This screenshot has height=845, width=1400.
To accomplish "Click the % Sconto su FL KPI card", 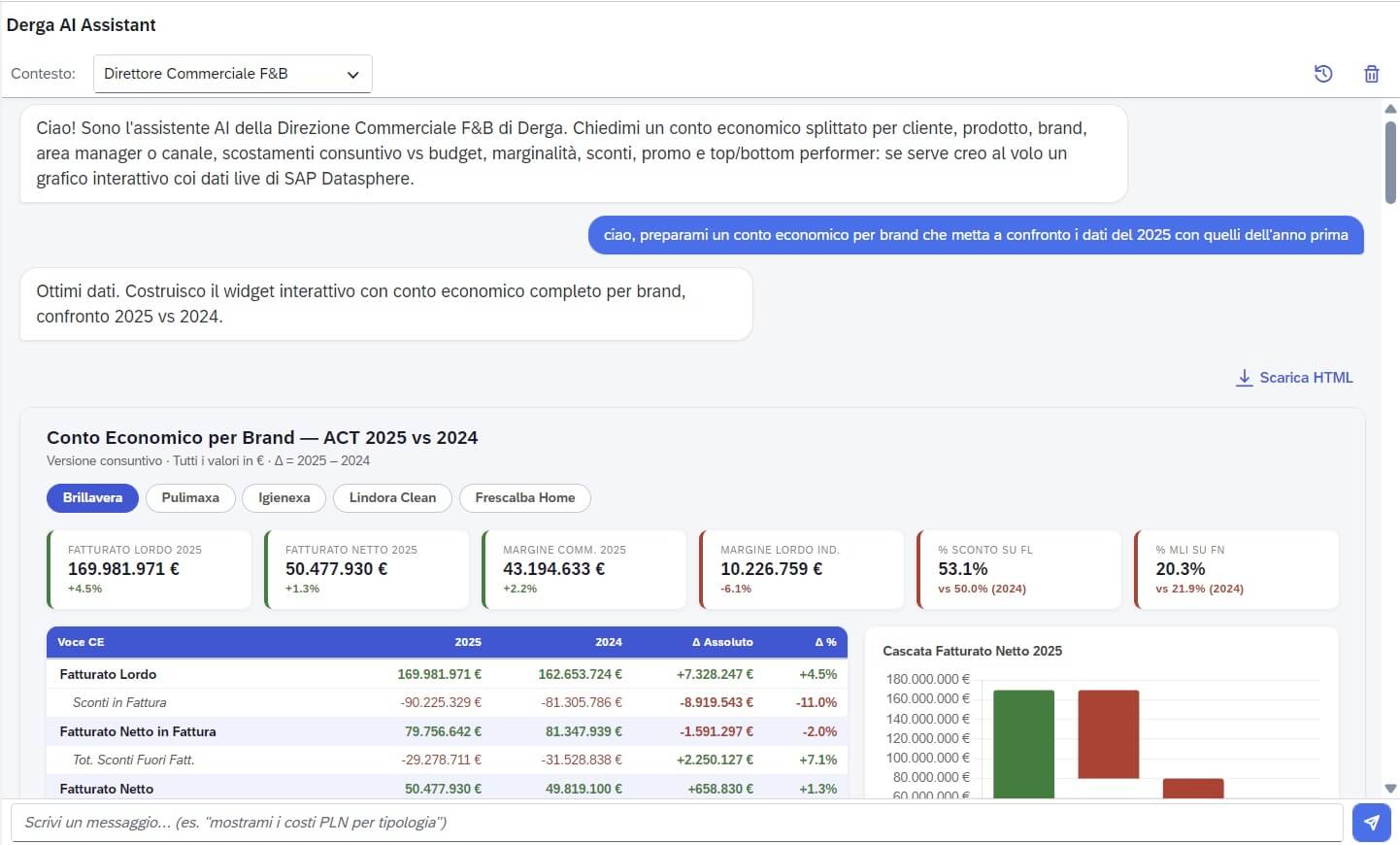I will 1018,570.
